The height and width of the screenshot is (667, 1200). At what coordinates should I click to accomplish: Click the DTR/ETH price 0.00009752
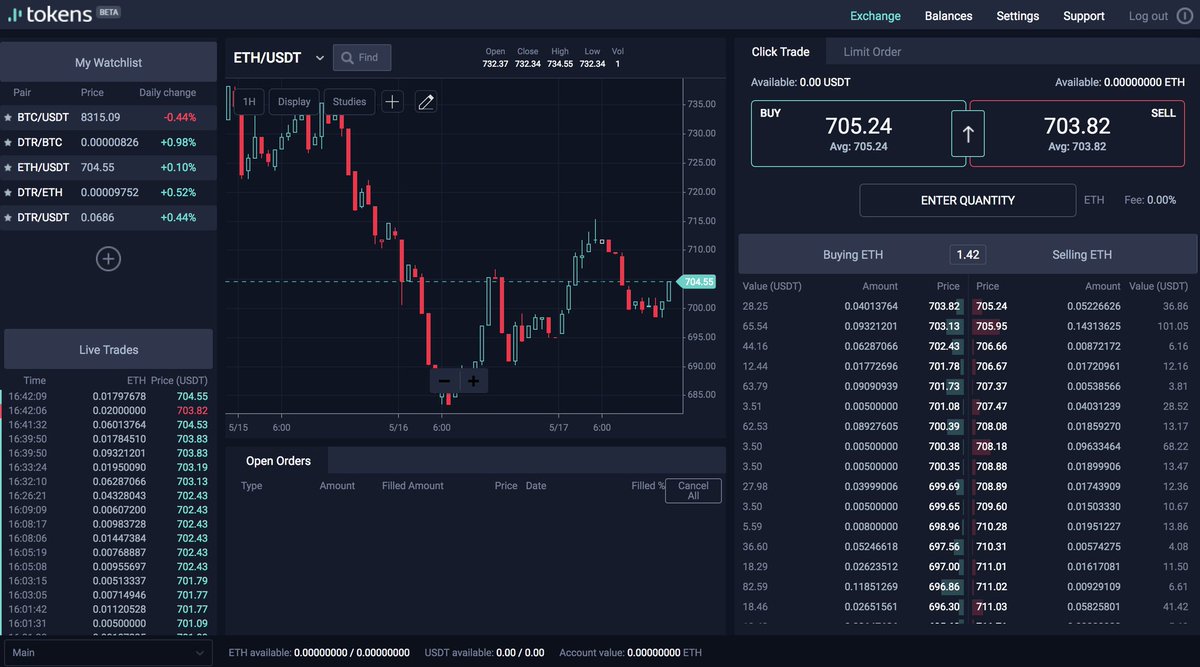110,193
